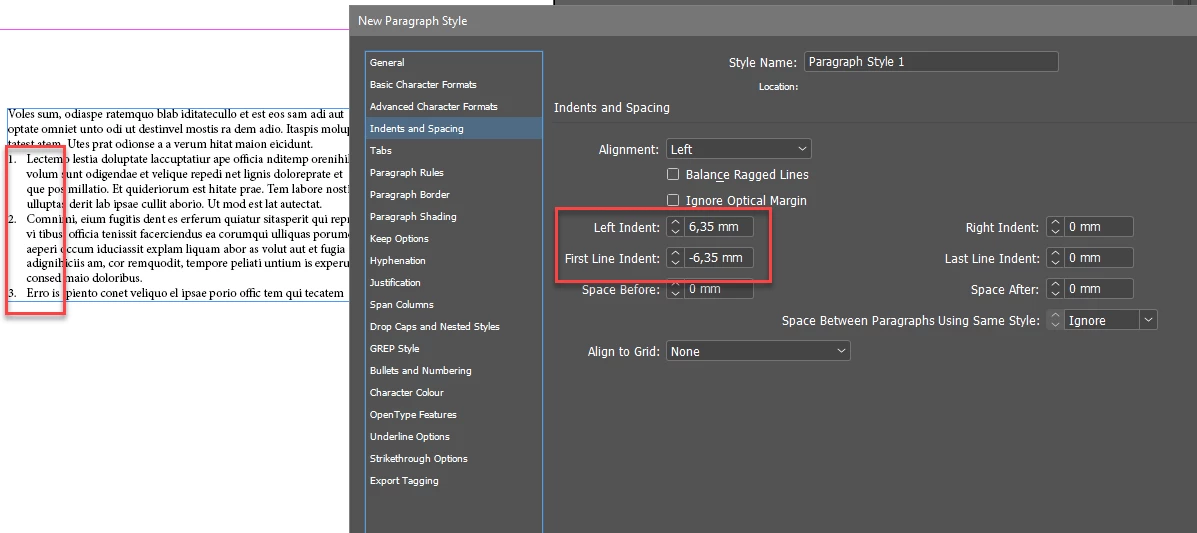The width and height of the screenshot is (1197, 533).
Task: Click the Left Indent stepper arrows
Action: click(675, 227)
